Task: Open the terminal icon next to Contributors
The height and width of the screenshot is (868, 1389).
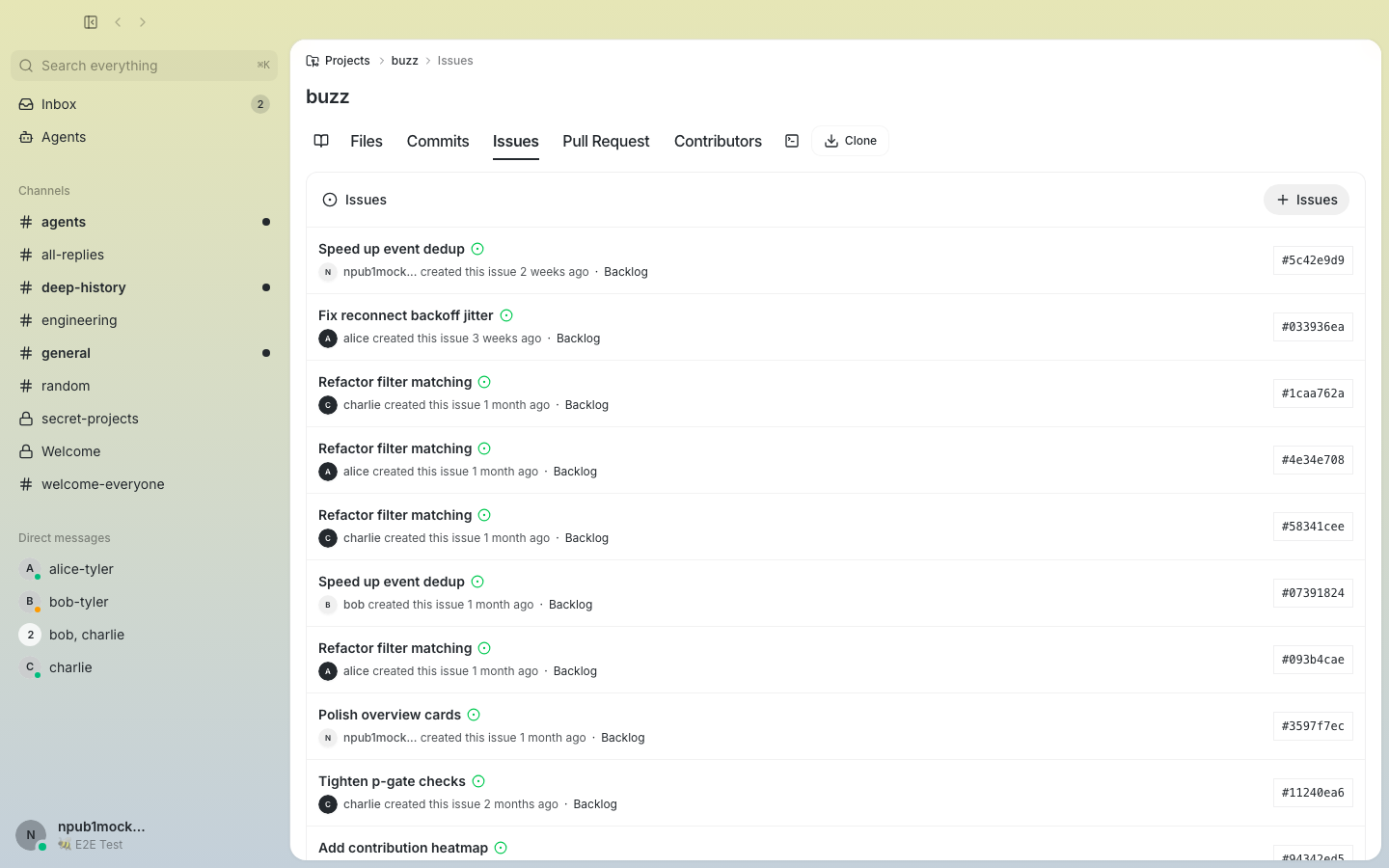Action: pyautogui.click(x=792, y=141)
